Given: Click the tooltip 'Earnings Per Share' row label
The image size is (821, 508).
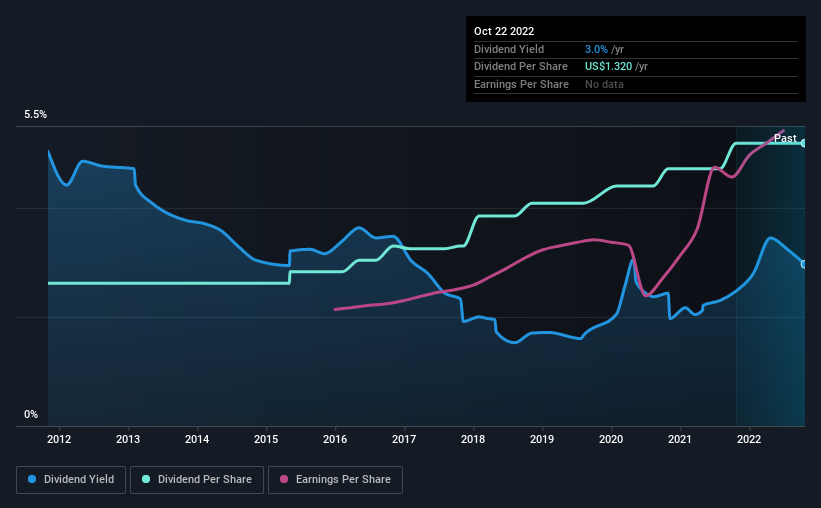Looking at the screenshot, I should pyautogui.click(x=521, y=84).
